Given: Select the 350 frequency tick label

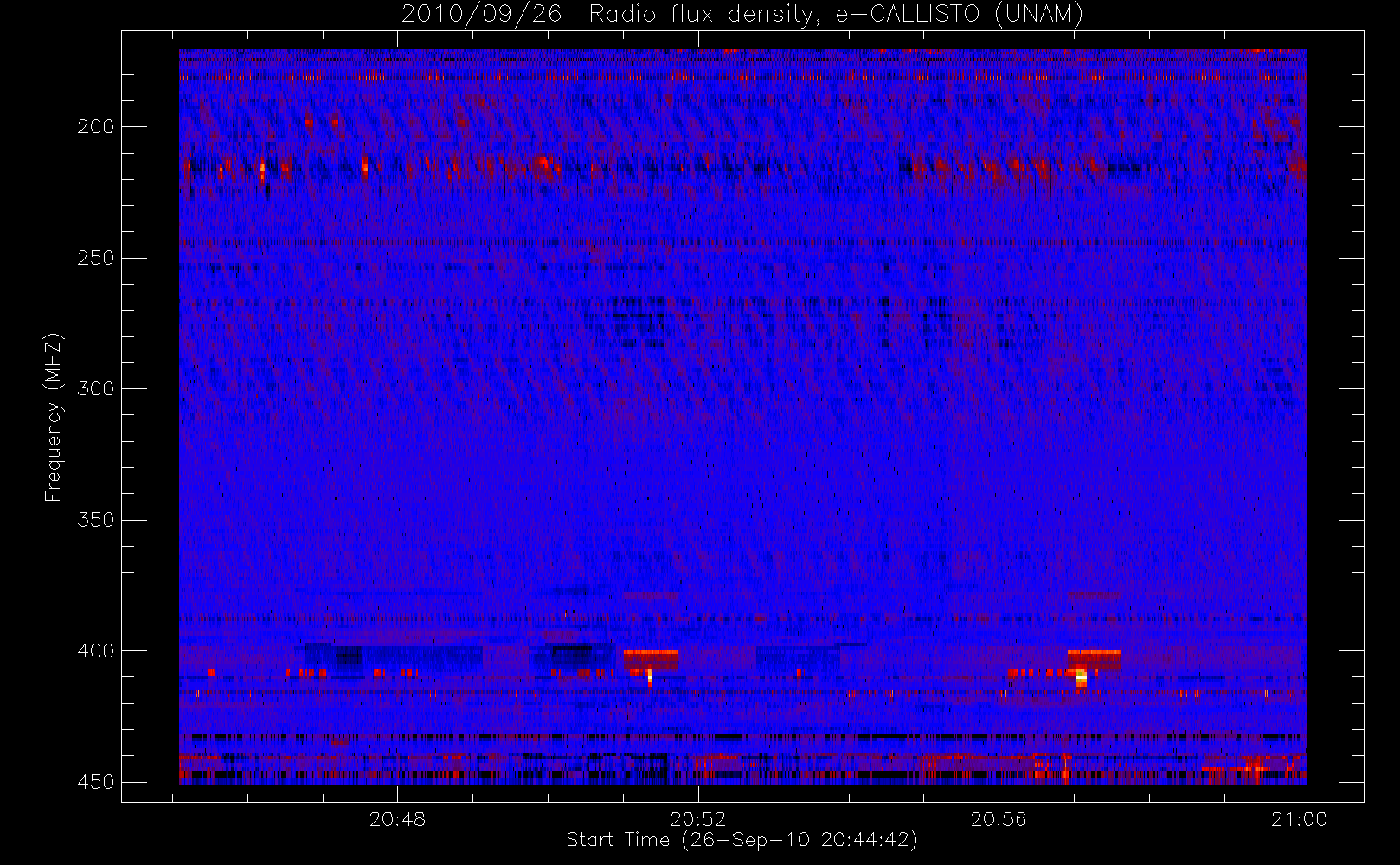Looking at the screenshot, I should click(95, 520).
